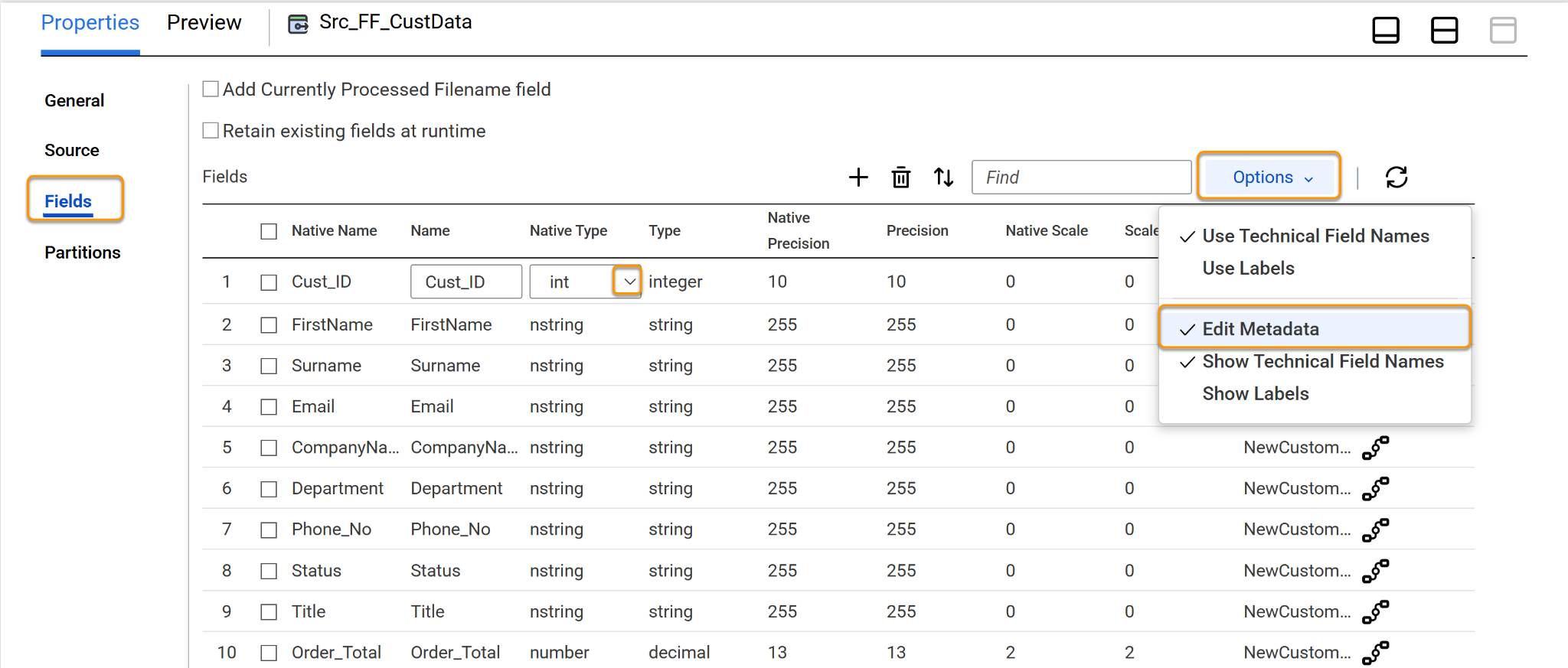Click the refresh fields icon

[1396, 178]
